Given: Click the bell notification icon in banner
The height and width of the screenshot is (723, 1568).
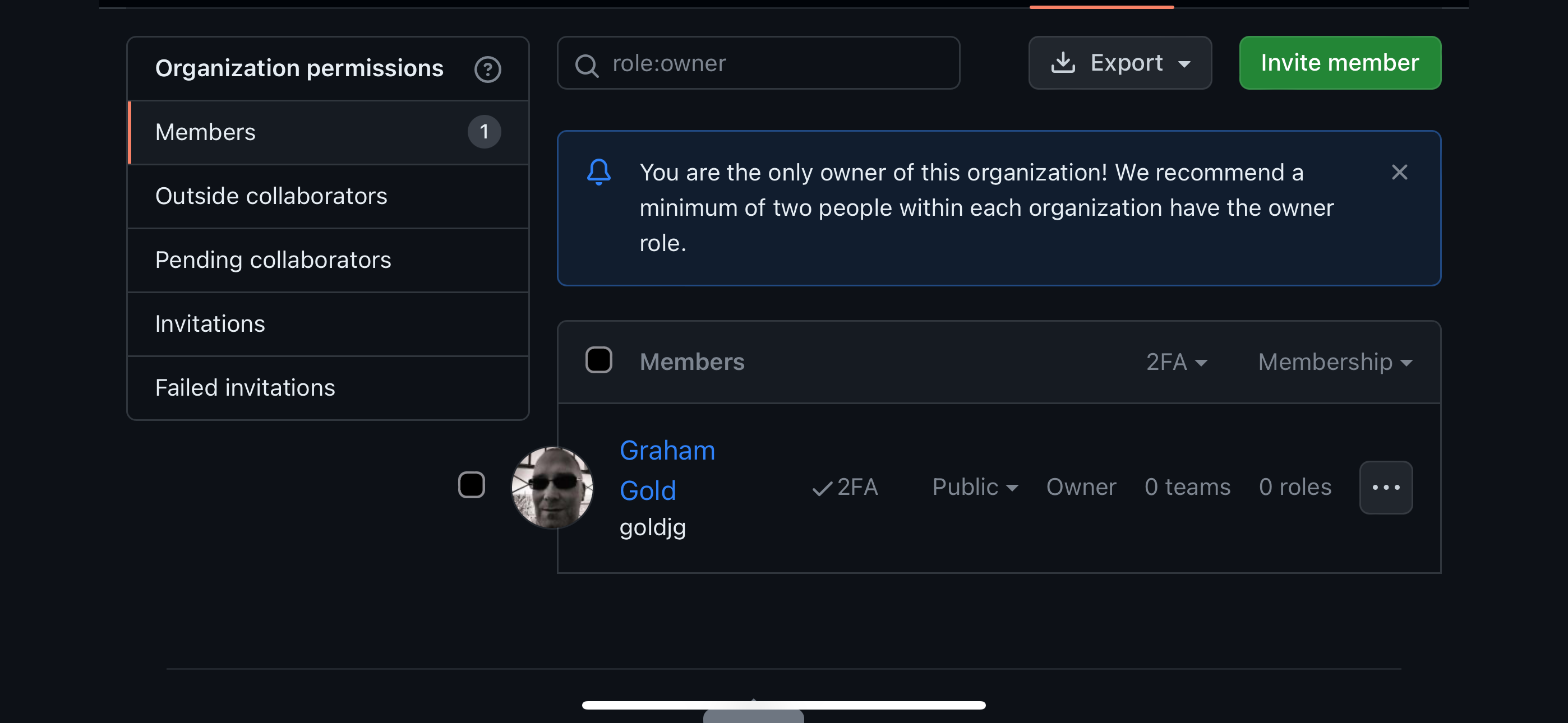Looking at the screenshot, I should [x=598, y=172].
